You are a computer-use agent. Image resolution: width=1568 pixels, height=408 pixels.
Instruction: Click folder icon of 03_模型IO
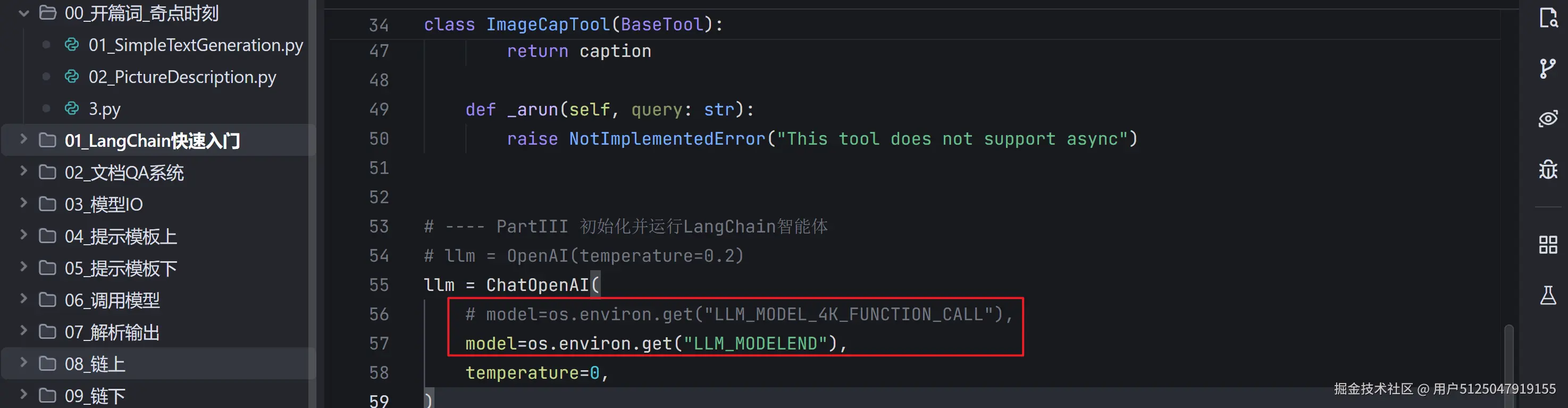pyautogui.click(x=47, y=204)
